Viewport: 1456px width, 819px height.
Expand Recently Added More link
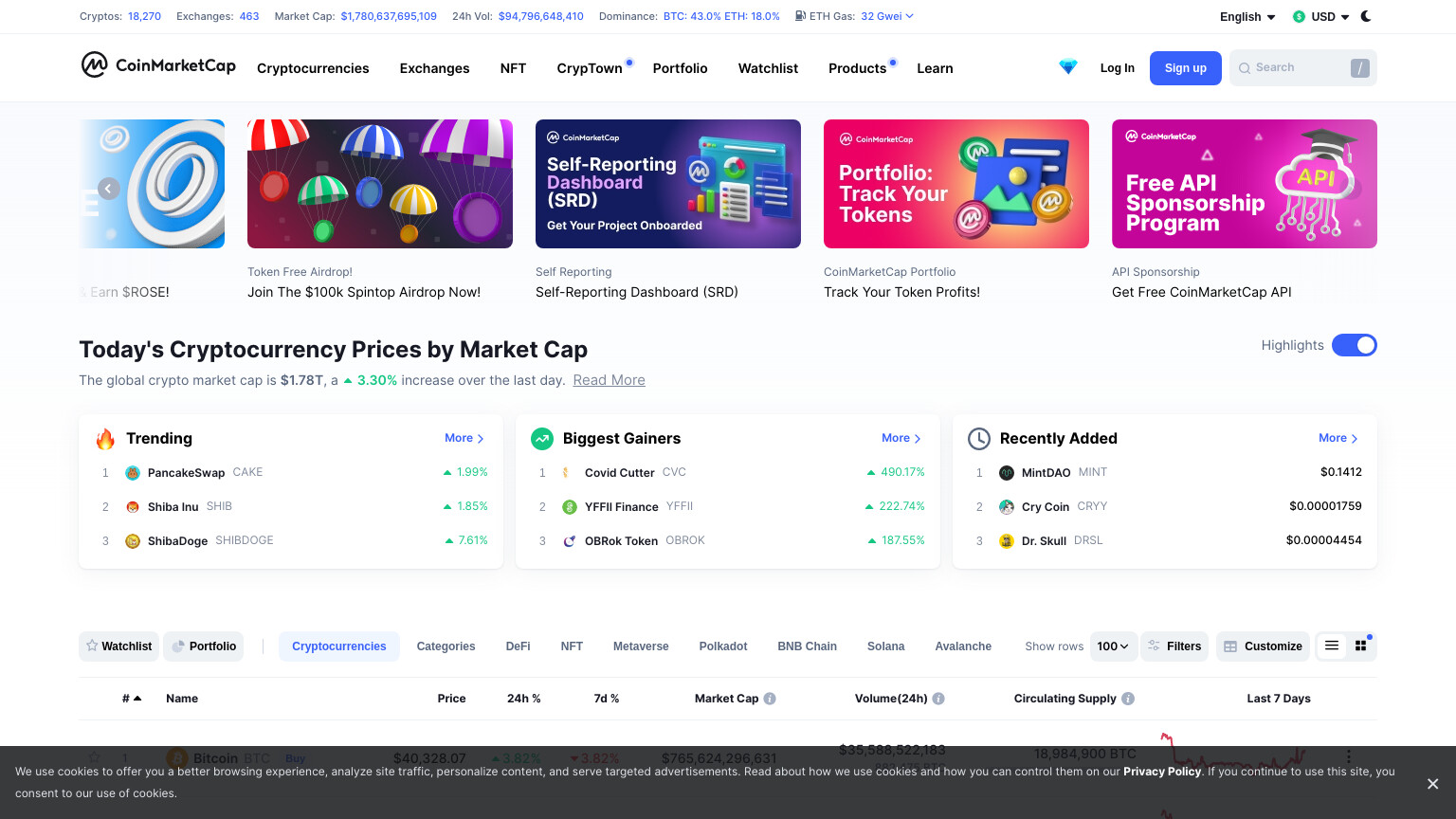point(1338,438)
